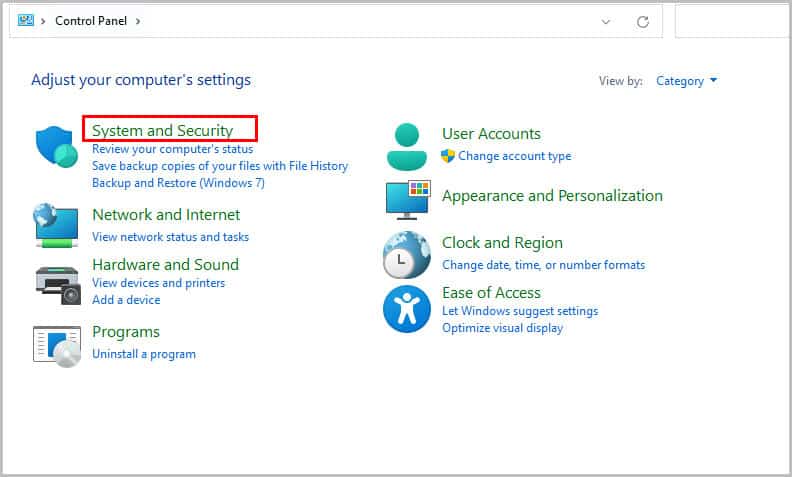Select the Control Panel breadcrumb
This screenshot has height=477, width=792.
tap(91, 21)
